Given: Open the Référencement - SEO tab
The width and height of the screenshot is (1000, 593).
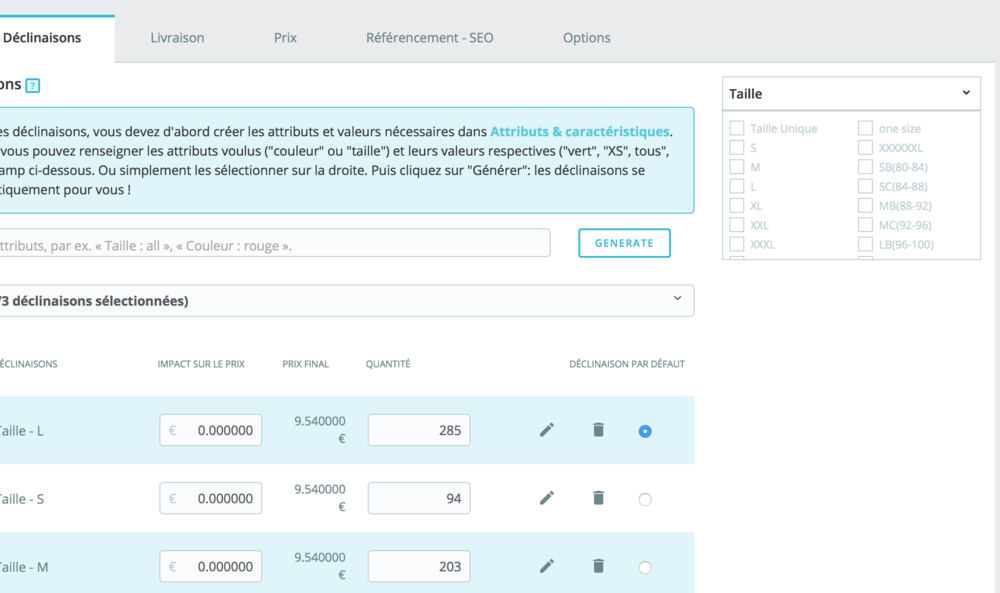Looking at the screenshot, I should [x=429, y=38].
